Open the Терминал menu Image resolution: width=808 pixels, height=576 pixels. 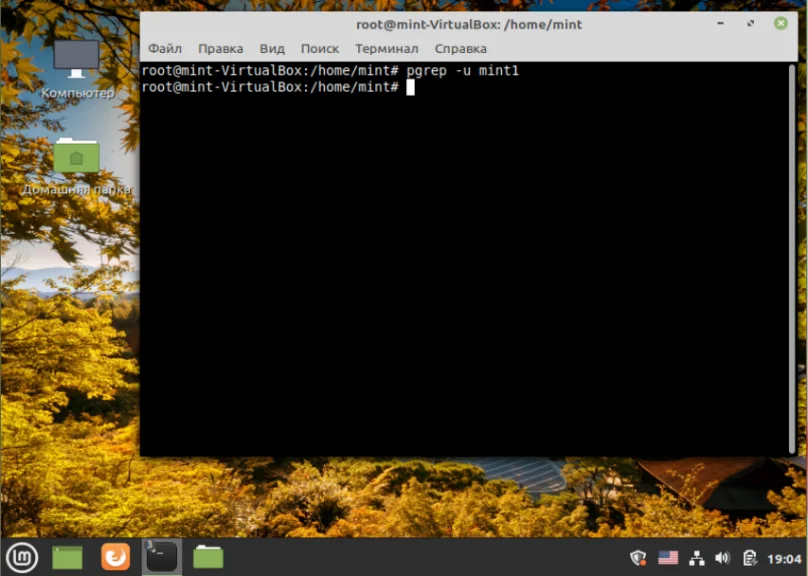coord(387,48)
